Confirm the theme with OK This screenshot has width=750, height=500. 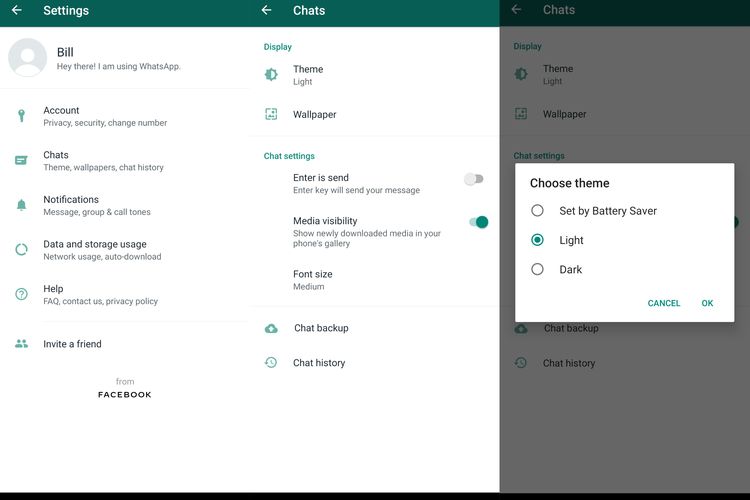pyautogui.click(x=707, y=303)
